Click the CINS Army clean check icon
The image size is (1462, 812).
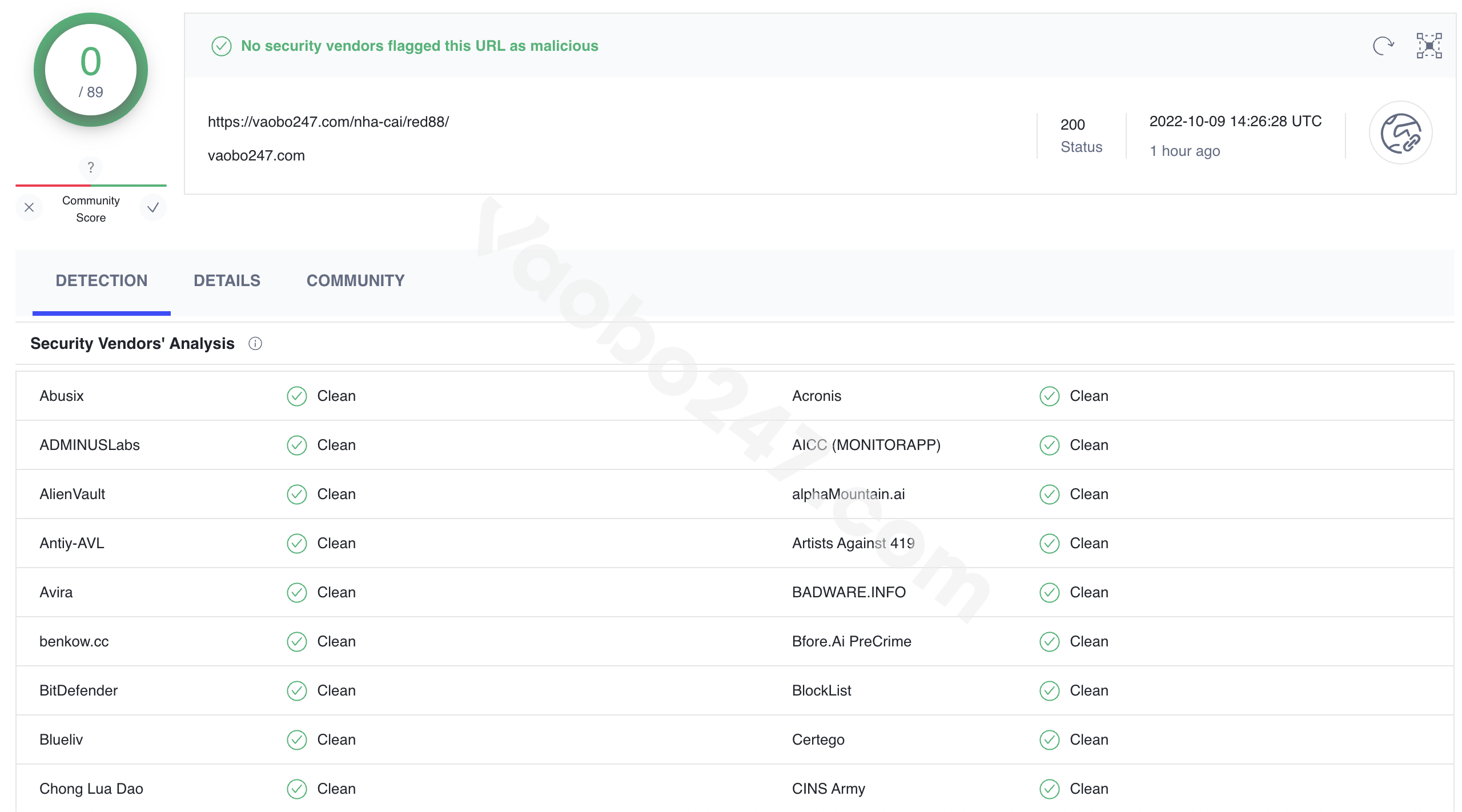1050,789
